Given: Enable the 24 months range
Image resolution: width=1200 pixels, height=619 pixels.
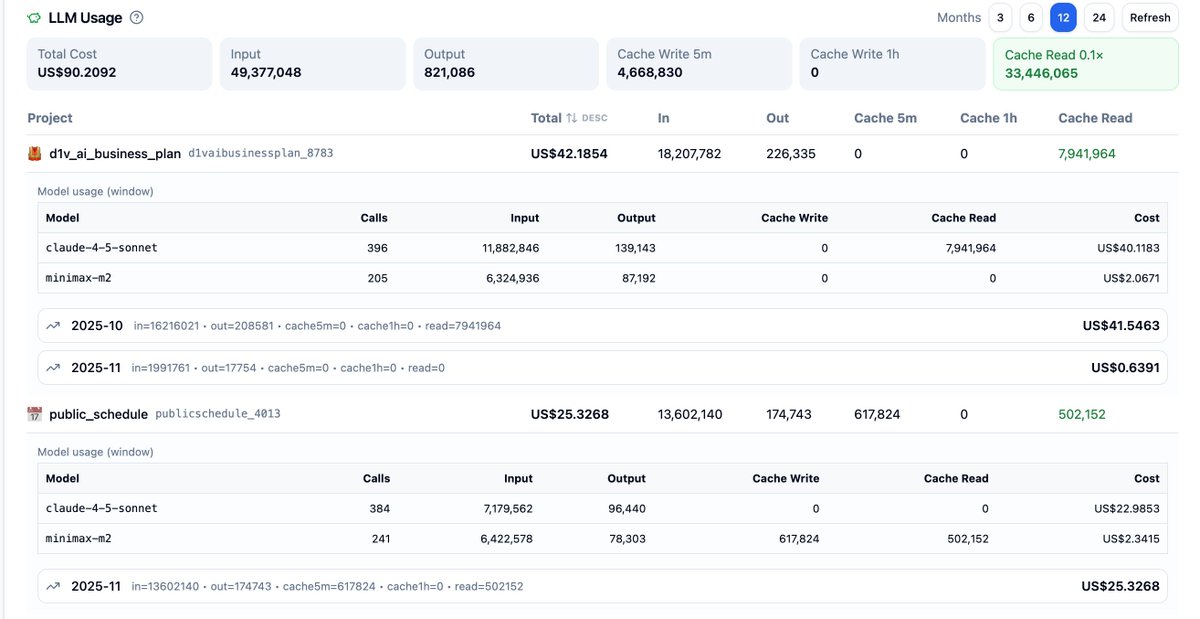Looking at the screenshot, I should tap(1098, 17).
